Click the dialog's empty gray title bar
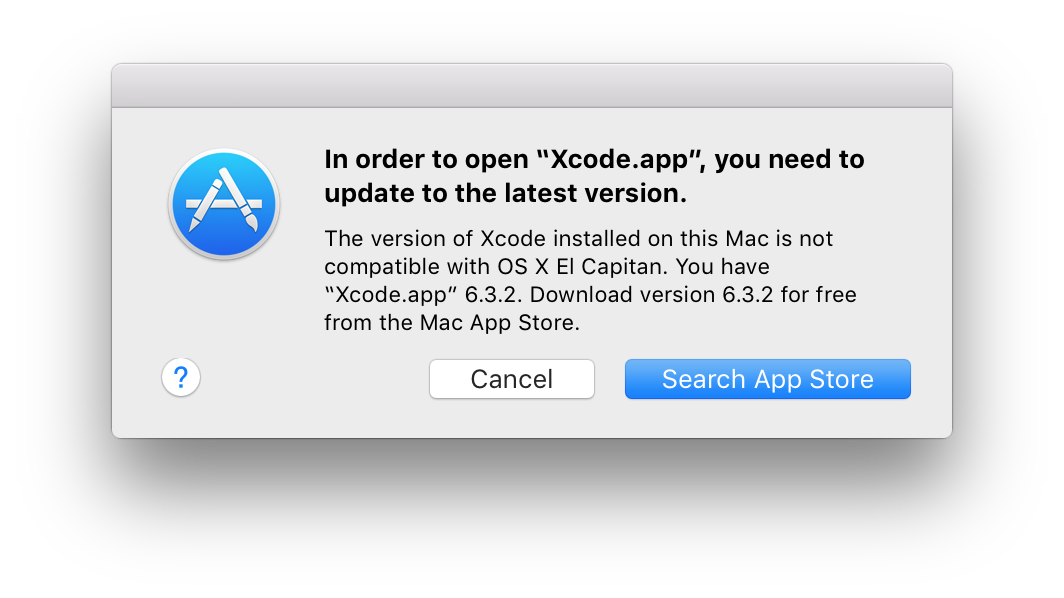Image resolution: width=1064 pixels, height=598 pixels. point(532,86)
